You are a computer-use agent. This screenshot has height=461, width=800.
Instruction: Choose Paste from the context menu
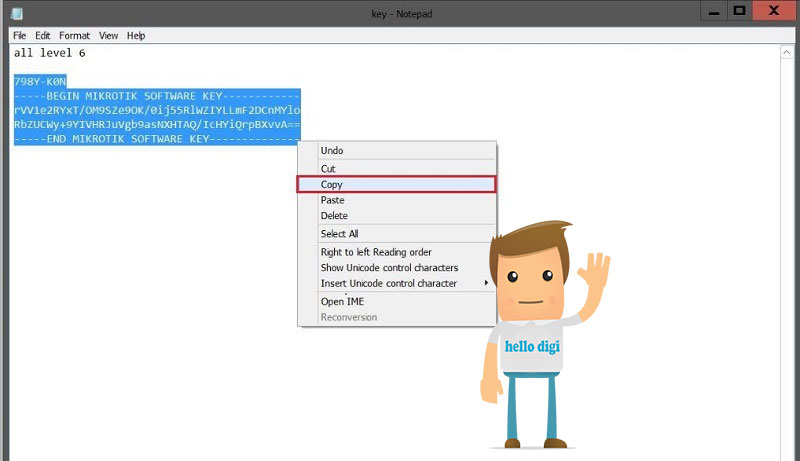point(396,200)
